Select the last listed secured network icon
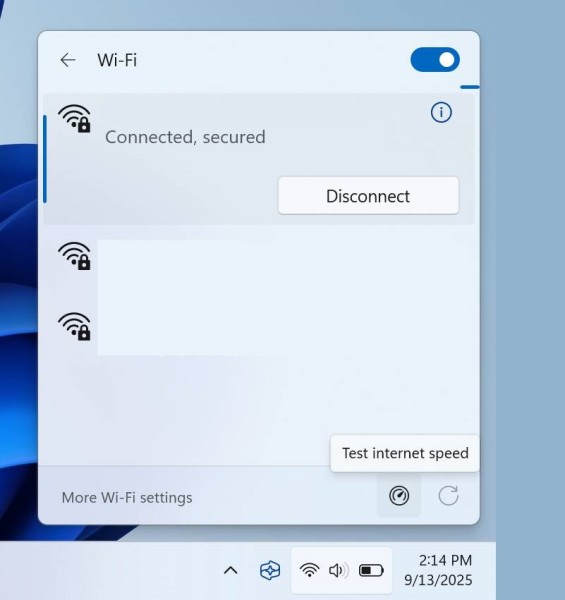The width and height of the screenshot is (565, 600). tap(75, 326)
